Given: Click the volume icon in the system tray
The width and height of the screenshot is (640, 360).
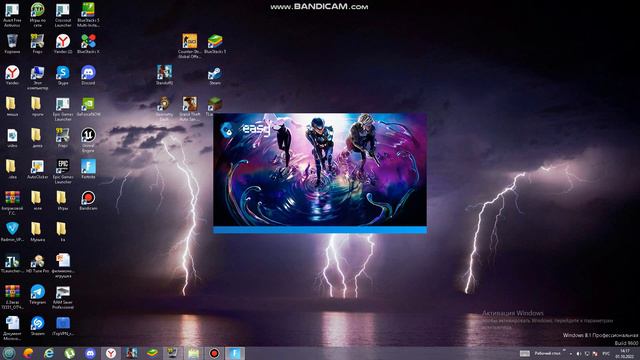Looking at the screenshot, I should pos(579,353).
